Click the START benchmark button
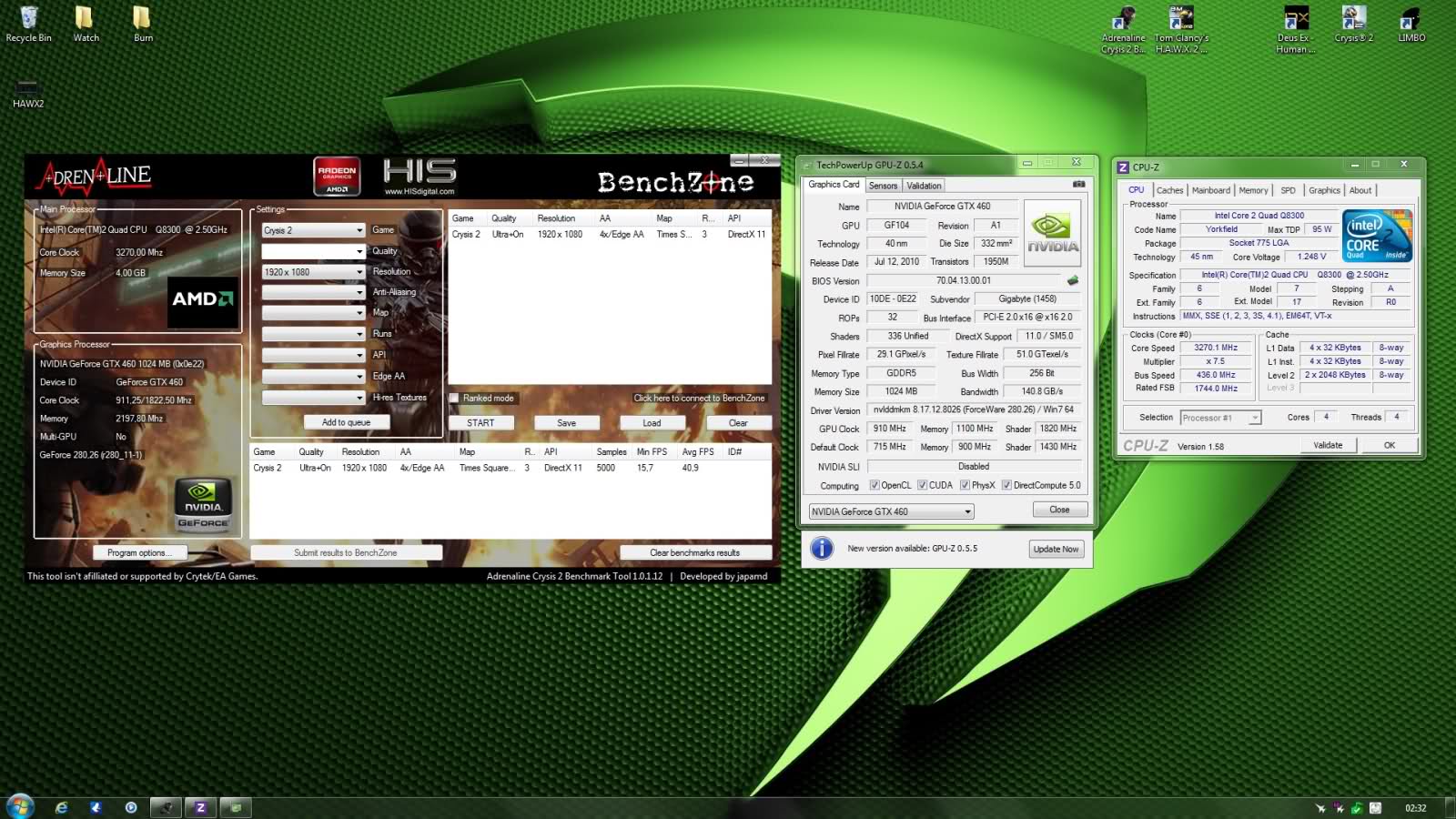1456x819 pixels. pos(480,423)
